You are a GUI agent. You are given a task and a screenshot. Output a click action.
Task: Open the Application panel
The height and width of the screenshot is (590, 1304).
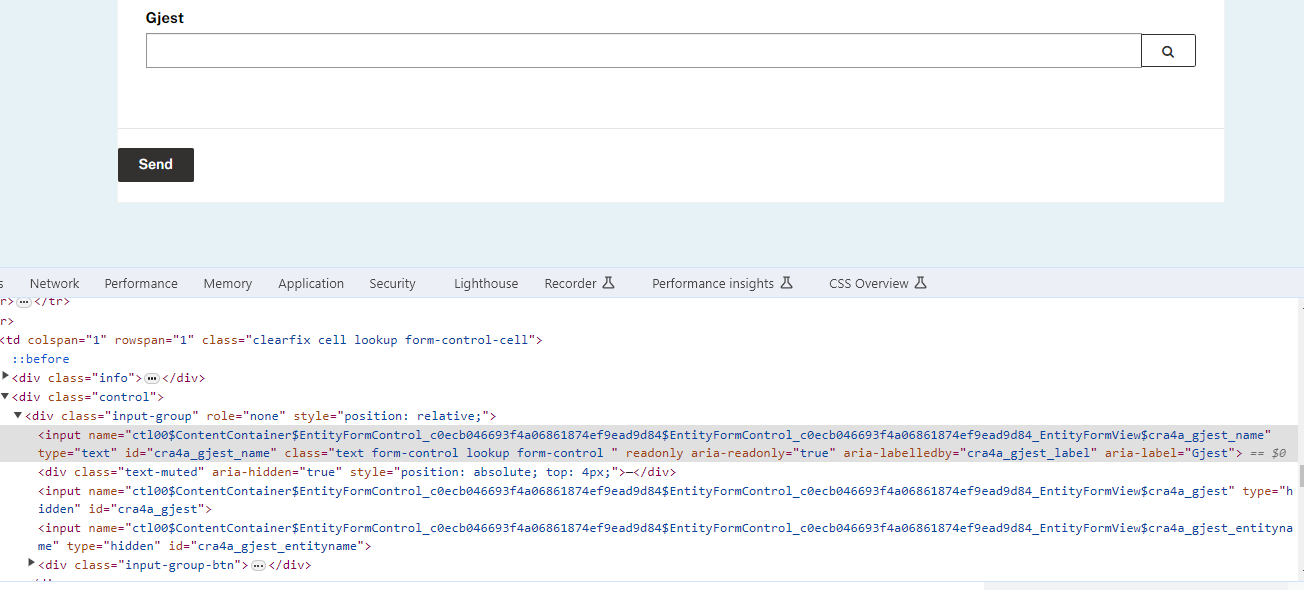311,282
